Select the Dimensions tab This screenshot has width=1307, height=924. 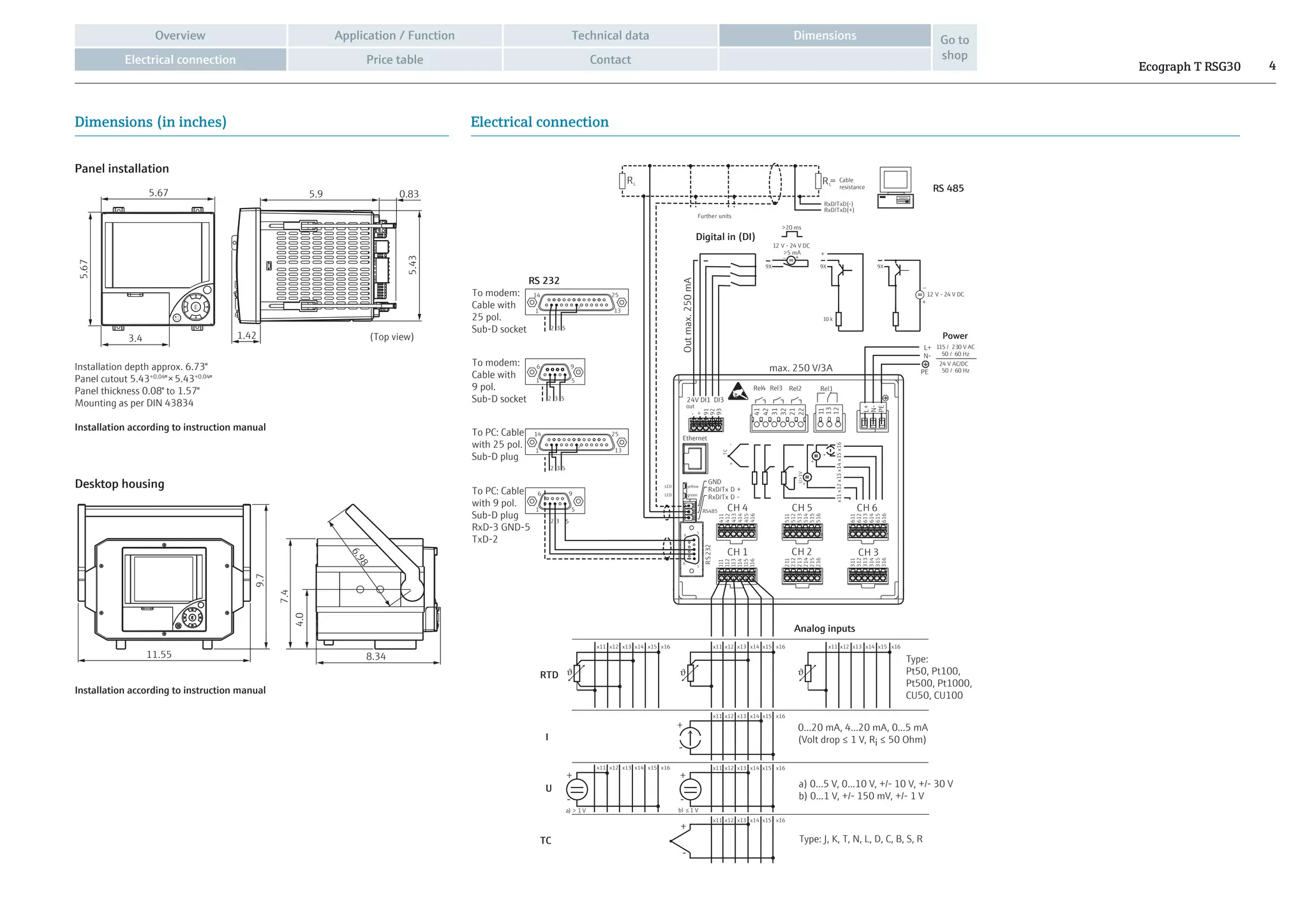(825, 35)
